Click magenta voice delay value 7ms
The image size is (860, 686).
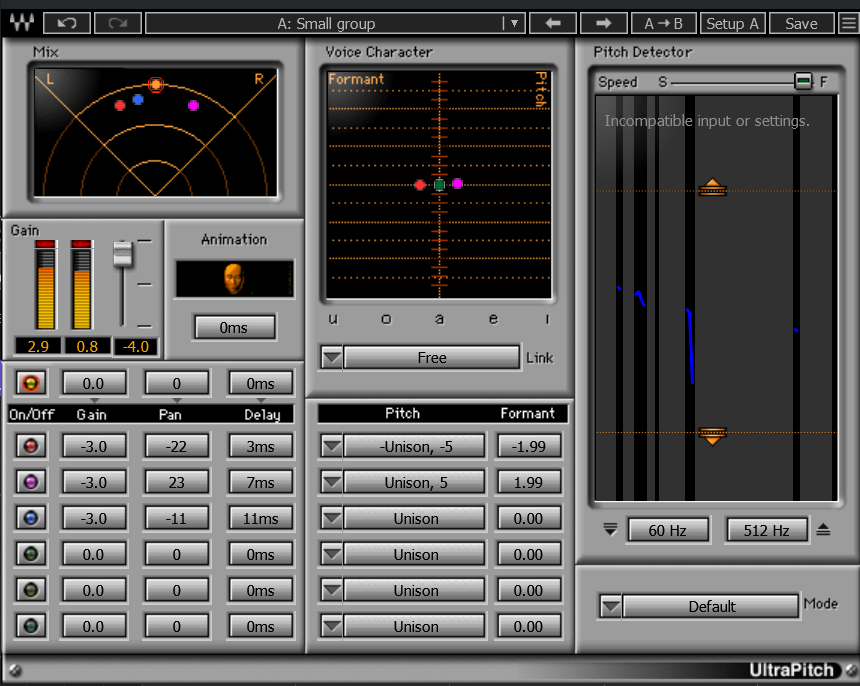click(261, 483)
